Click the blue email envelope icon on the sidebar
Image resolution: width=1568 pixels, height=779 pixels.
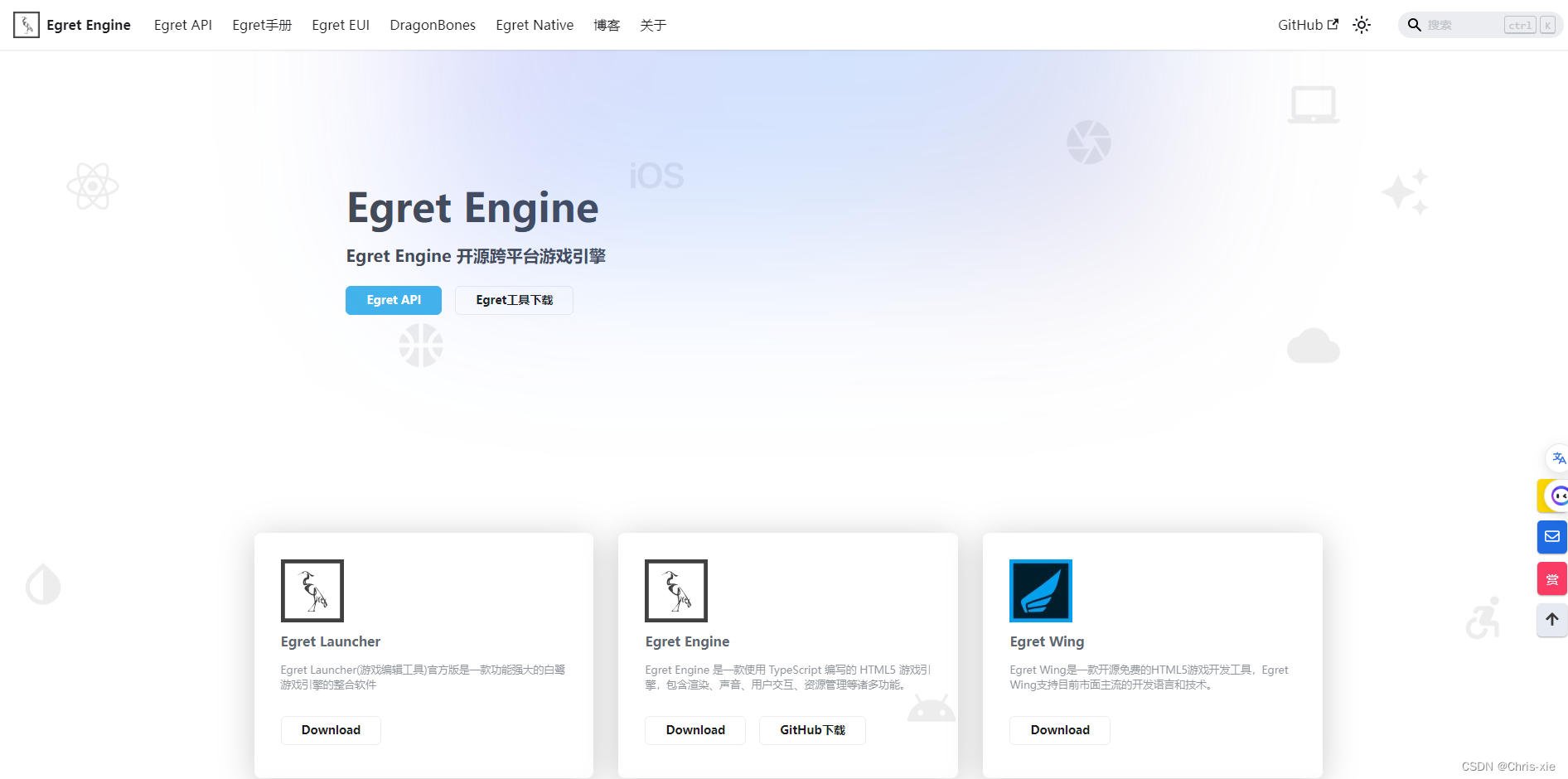1551,537
